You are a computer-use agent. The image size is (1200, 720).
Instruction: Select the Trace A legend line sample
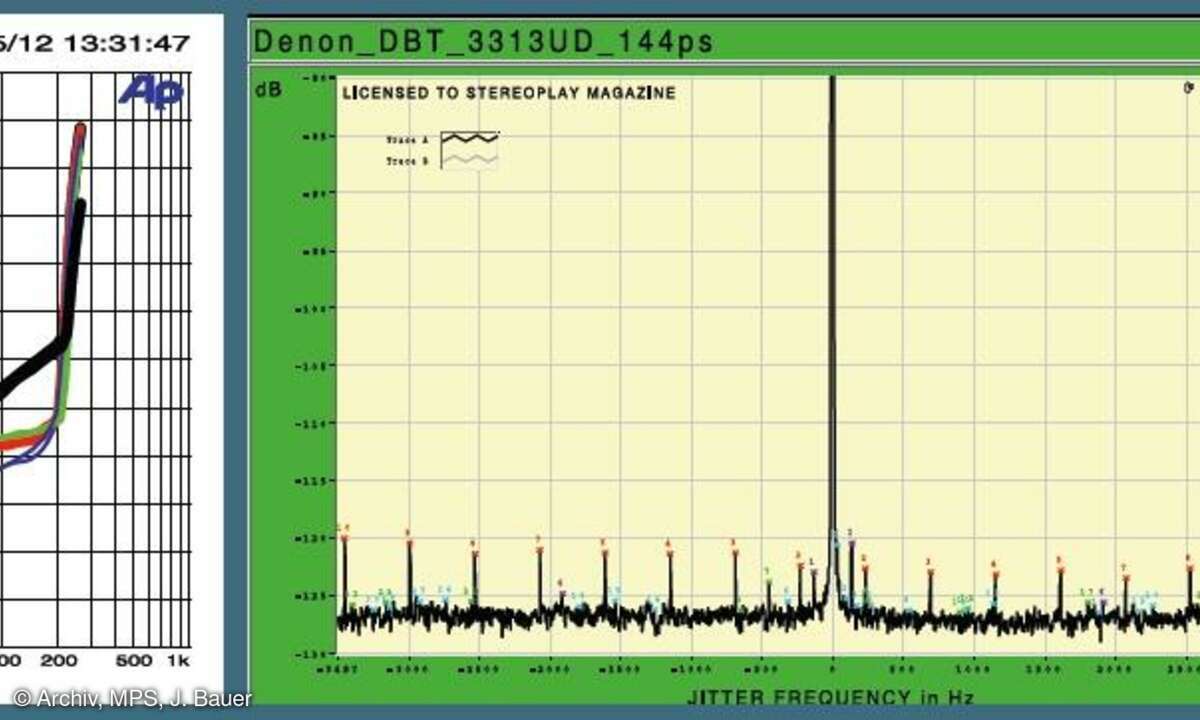click(470, 138)
